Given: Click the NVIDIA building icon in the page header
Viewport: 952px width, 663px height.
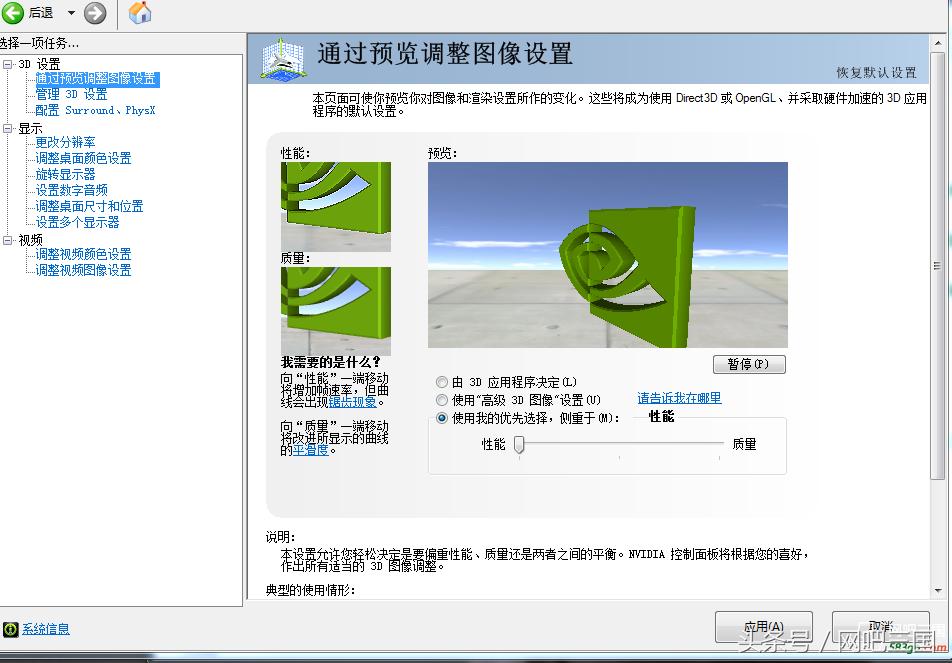Looking at the screenshot, I should pyautogui.click(x=283, y=57).
